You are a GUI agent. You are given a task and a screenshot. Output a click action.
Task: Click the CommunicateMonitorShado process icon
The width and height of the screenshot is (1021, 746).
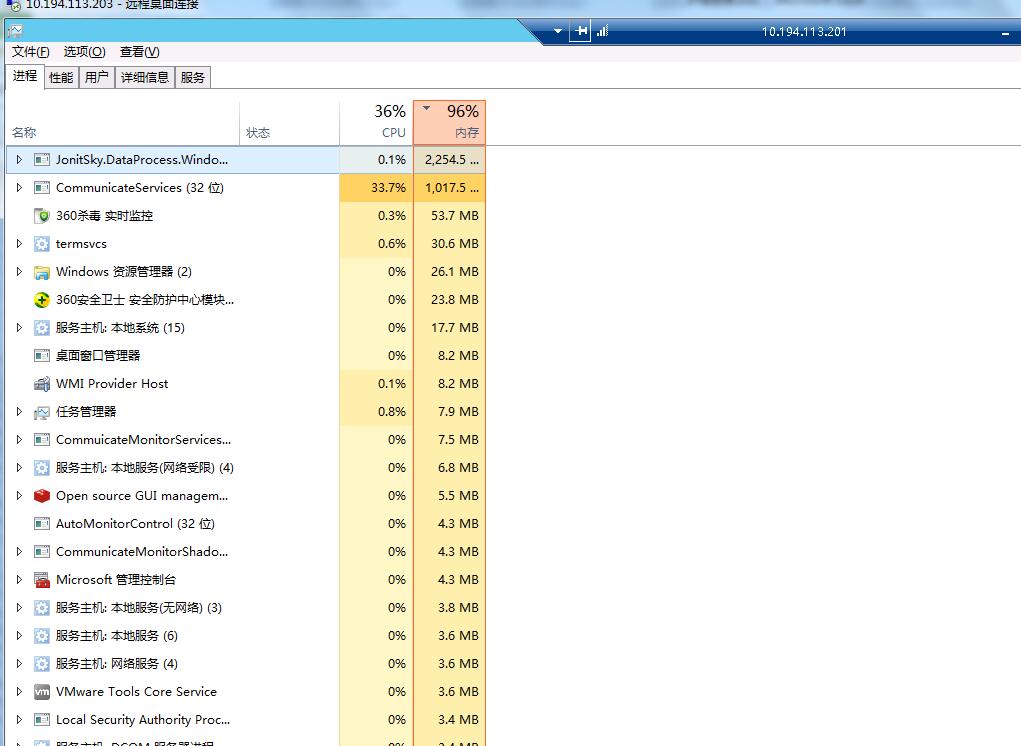[x=42, y=551]
